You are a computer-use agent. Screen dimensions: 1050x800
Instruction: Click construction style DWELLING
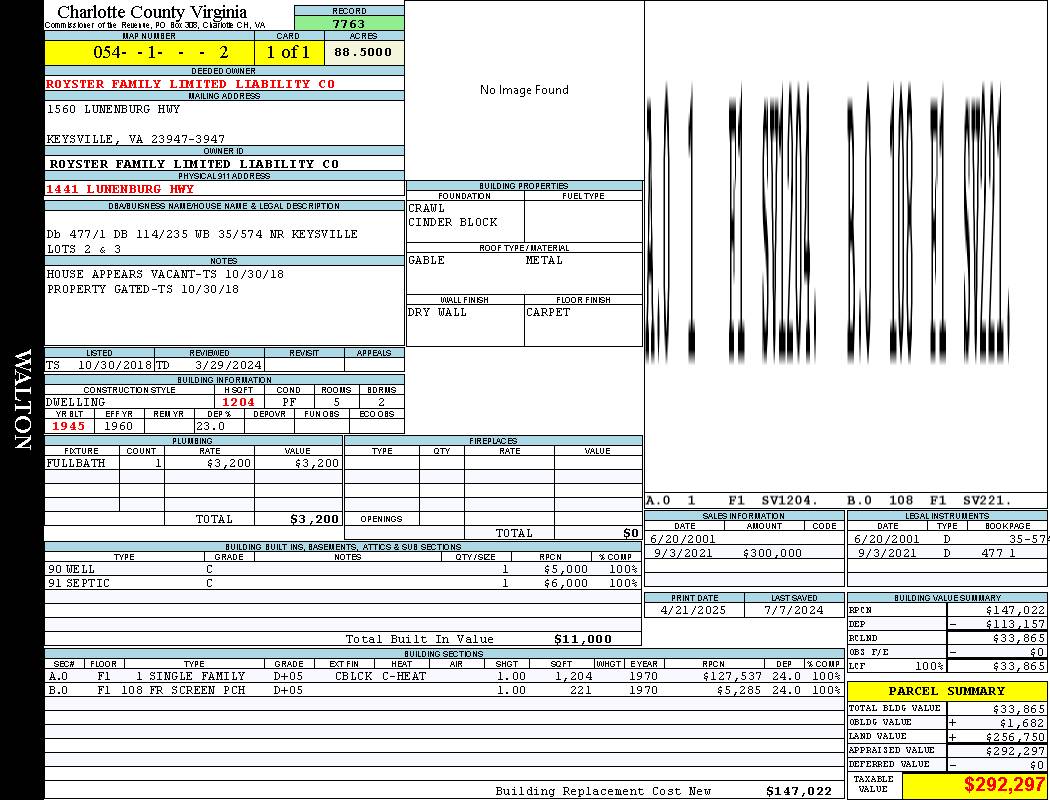(x=75, y=402)
